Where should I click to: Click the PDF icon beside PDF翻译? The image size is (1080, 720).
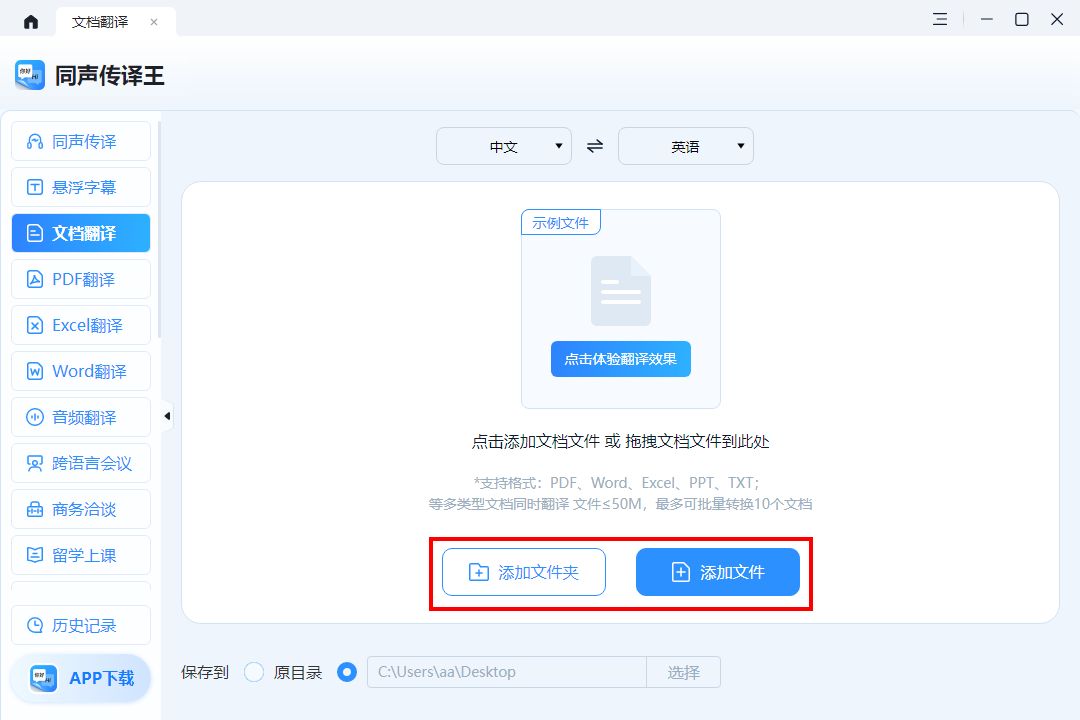coord(34,279)
